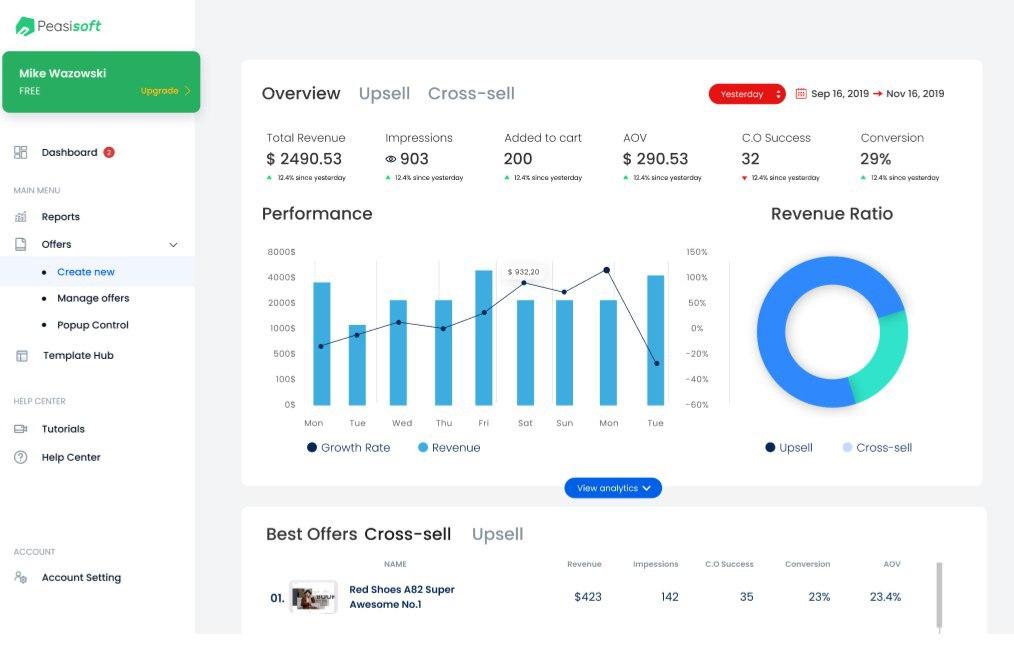Viewport: 1014px width, 648px height.
Task: Select Manage offers in sidebar
Action: 93,298
